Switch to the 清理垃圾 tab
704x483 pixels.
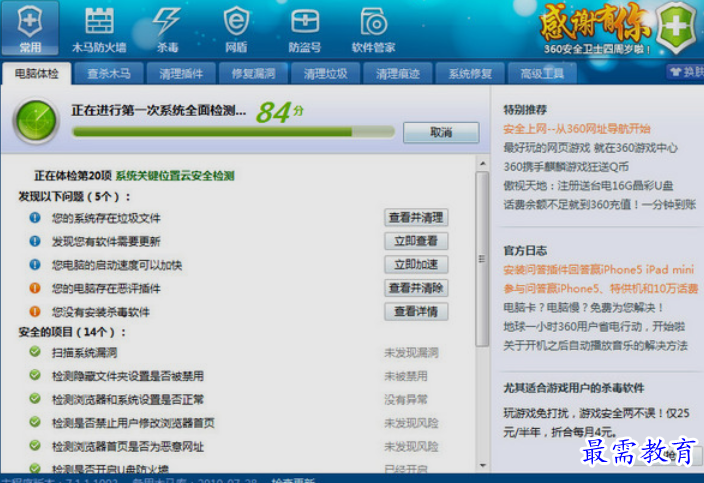(326, 74)
